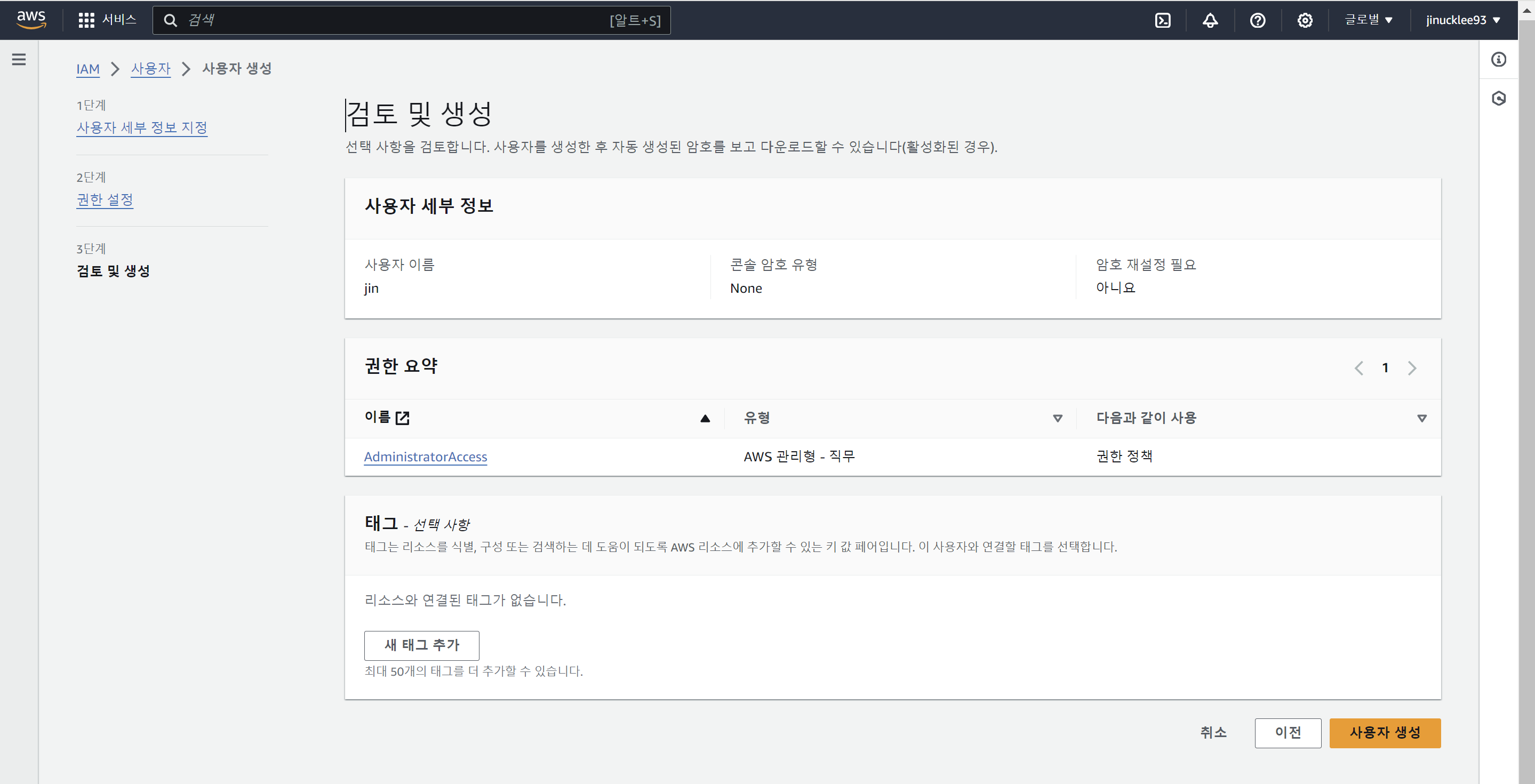Go to IAM breadcrumb link

click(x=87, y=69)
